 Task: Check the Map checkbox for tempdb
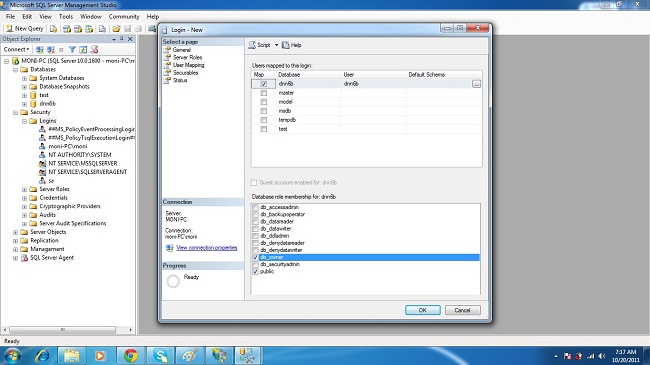click(x=264, y=120)
